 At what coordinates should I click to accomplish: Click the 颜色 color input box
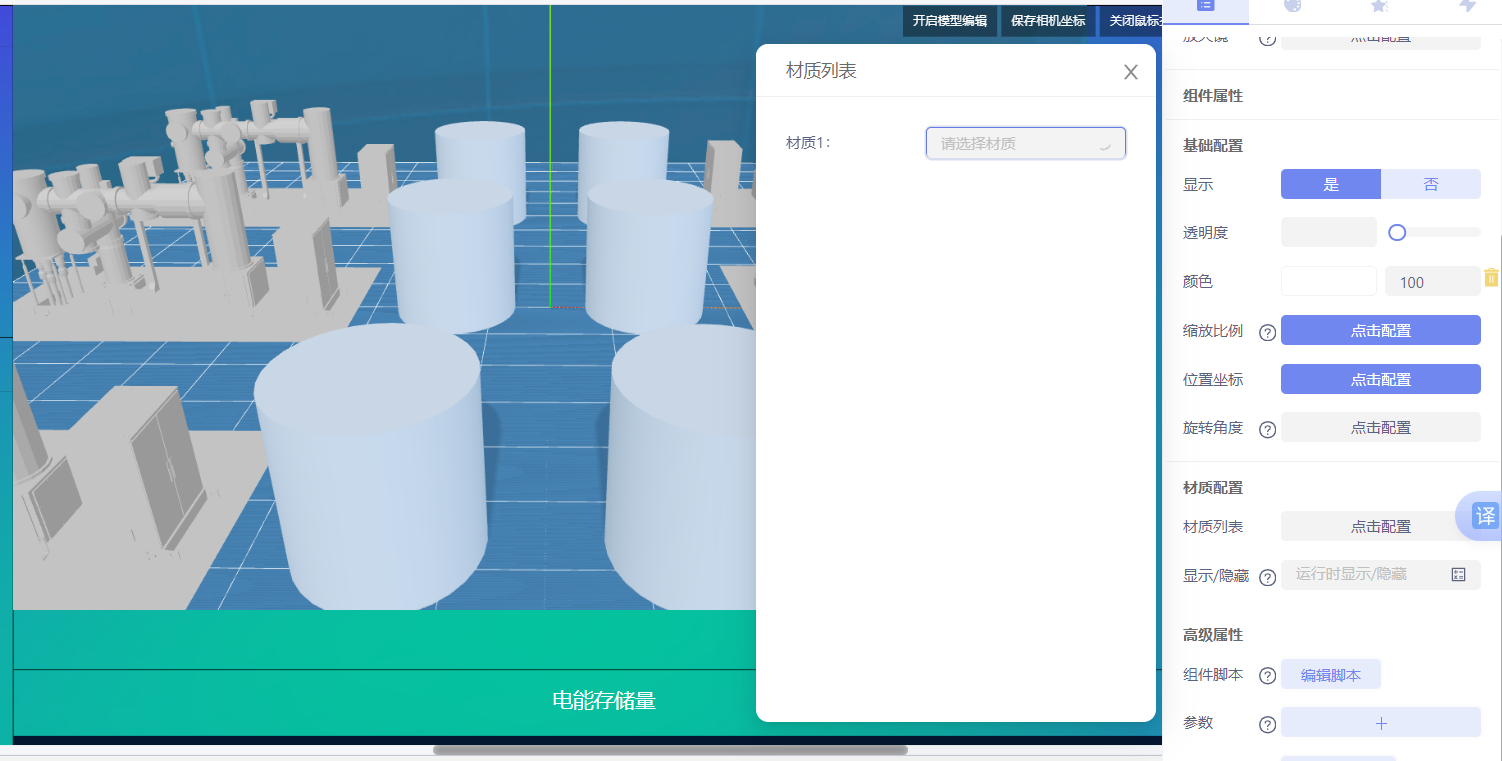click(1328, 281)
